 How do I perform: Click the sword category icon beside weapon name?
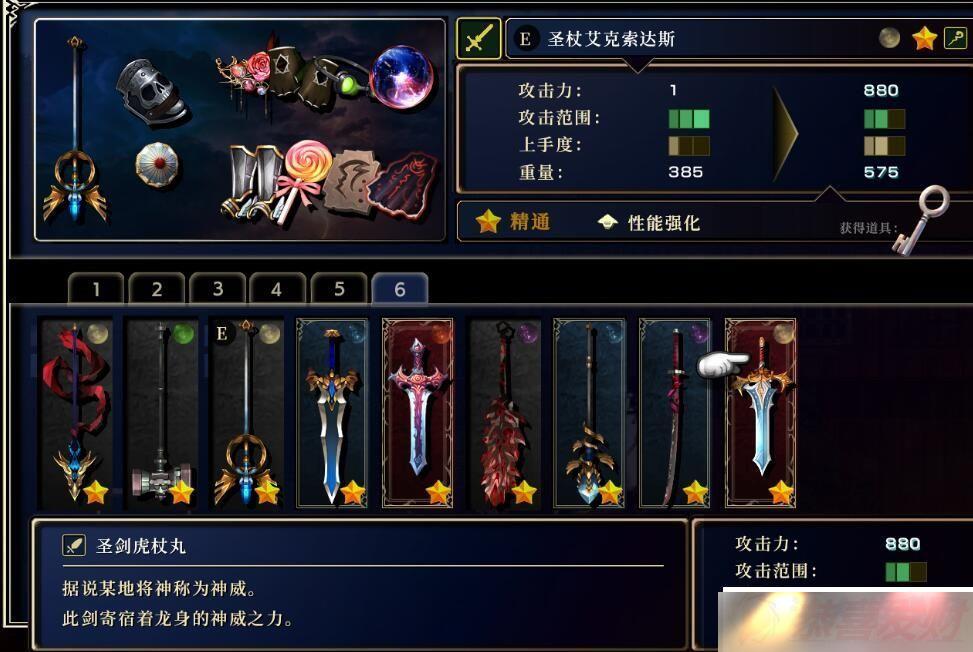pyautogui.click(x=478, y=38)
